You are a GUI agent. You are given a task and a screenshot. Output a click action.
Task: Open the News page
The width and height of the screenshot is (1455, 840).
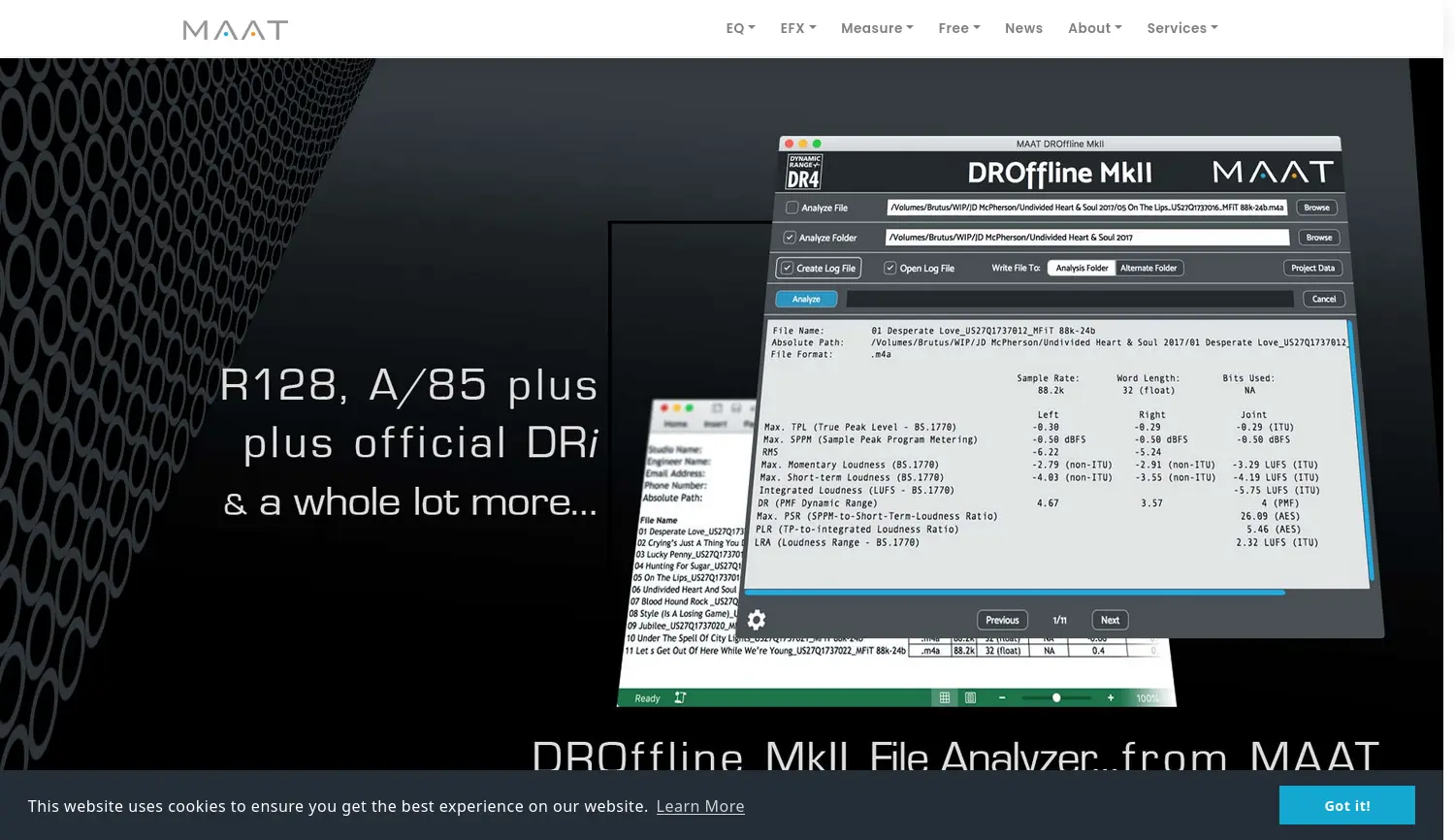click(x=1023, y=28)
